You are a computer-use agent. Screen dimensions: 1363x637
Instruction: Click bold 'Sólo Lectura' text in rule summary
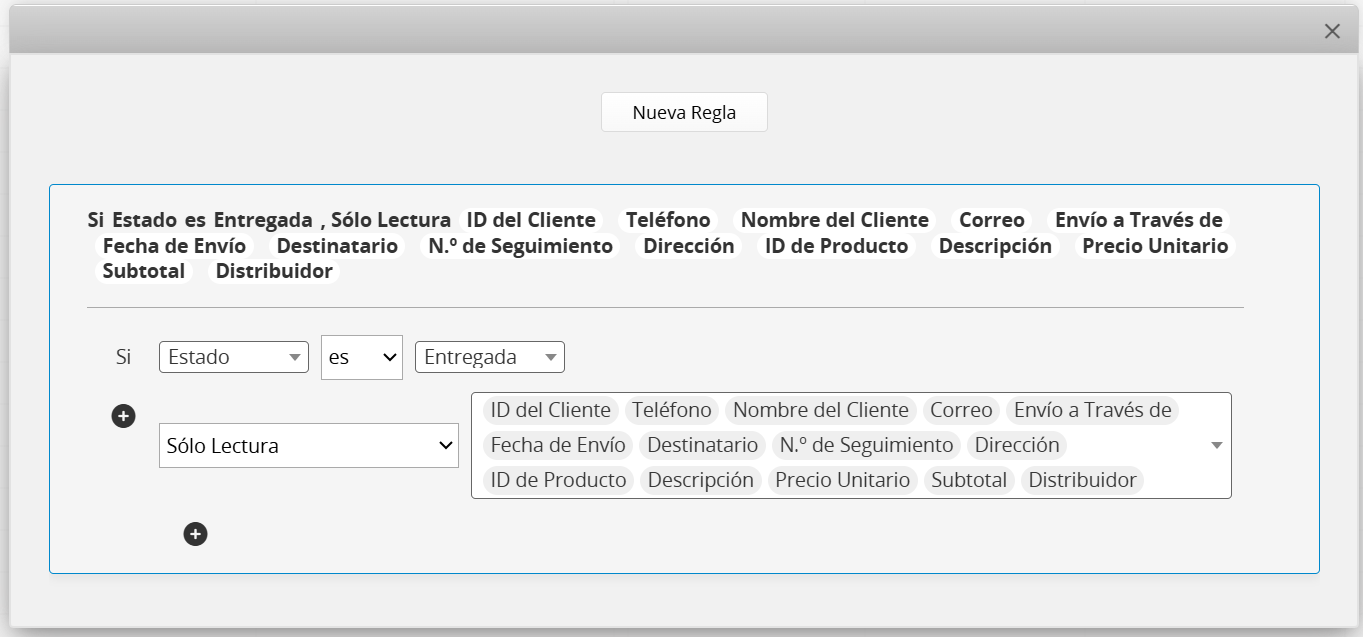tap(390, 220)
